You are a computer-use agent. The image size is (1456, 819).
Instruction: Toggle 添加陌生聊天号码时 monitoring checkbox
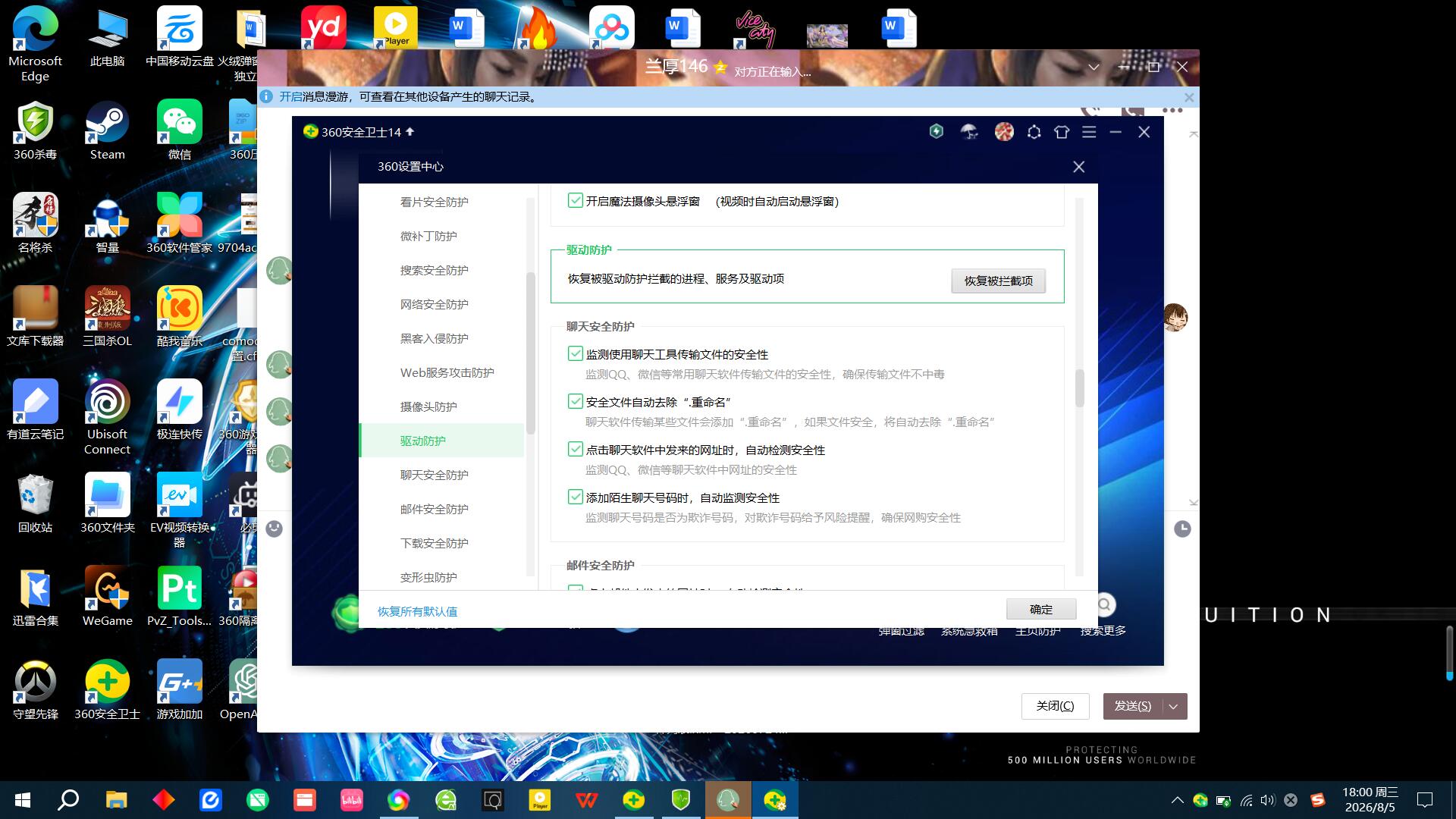coord(576,497)
